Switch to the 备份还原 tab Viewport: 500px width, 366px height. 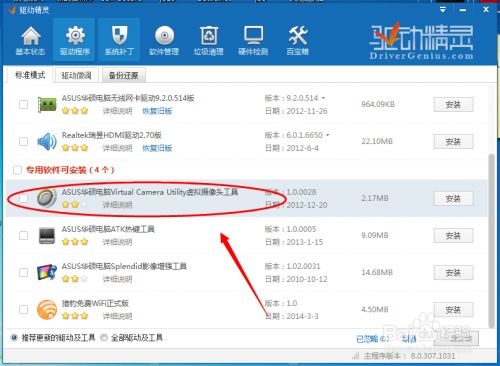click(124, 76)
